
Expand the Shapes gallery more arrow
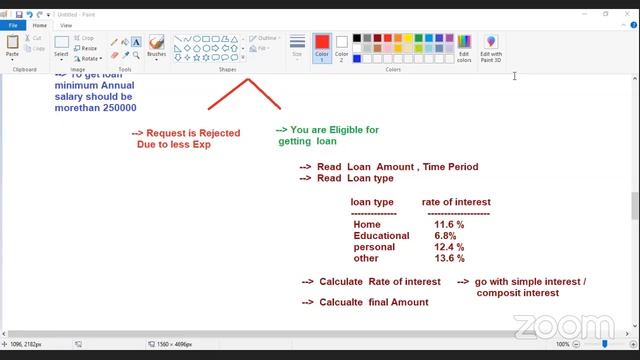[x=243, y=58]
